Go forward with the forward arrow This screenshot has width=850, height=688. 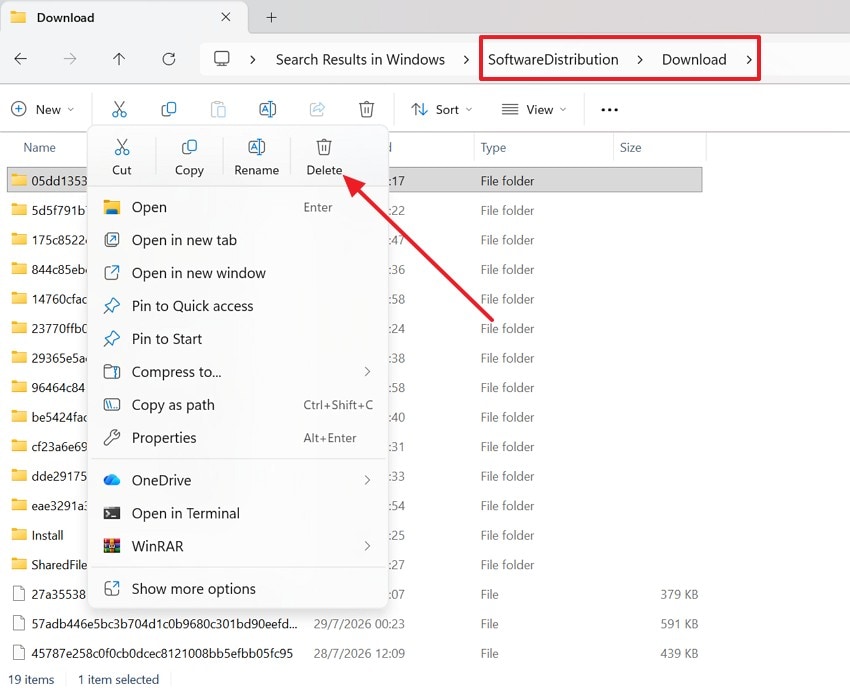70,59
